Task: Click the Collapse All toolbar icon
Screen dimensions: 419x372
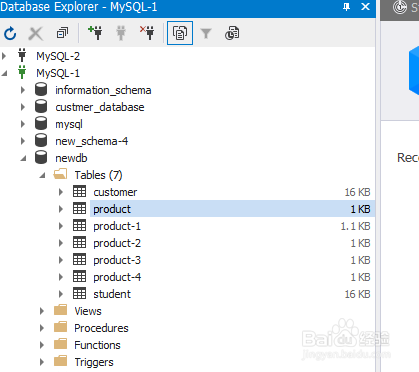Action: click(x=62, y=33)
